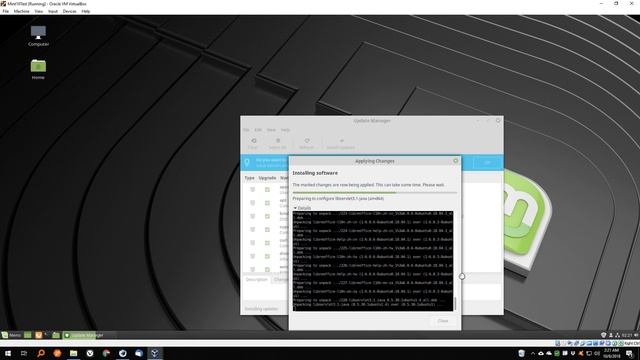Open the Windows Start button
The height and width of the screenshot is (360, 640).
click(x=8, y=353)
